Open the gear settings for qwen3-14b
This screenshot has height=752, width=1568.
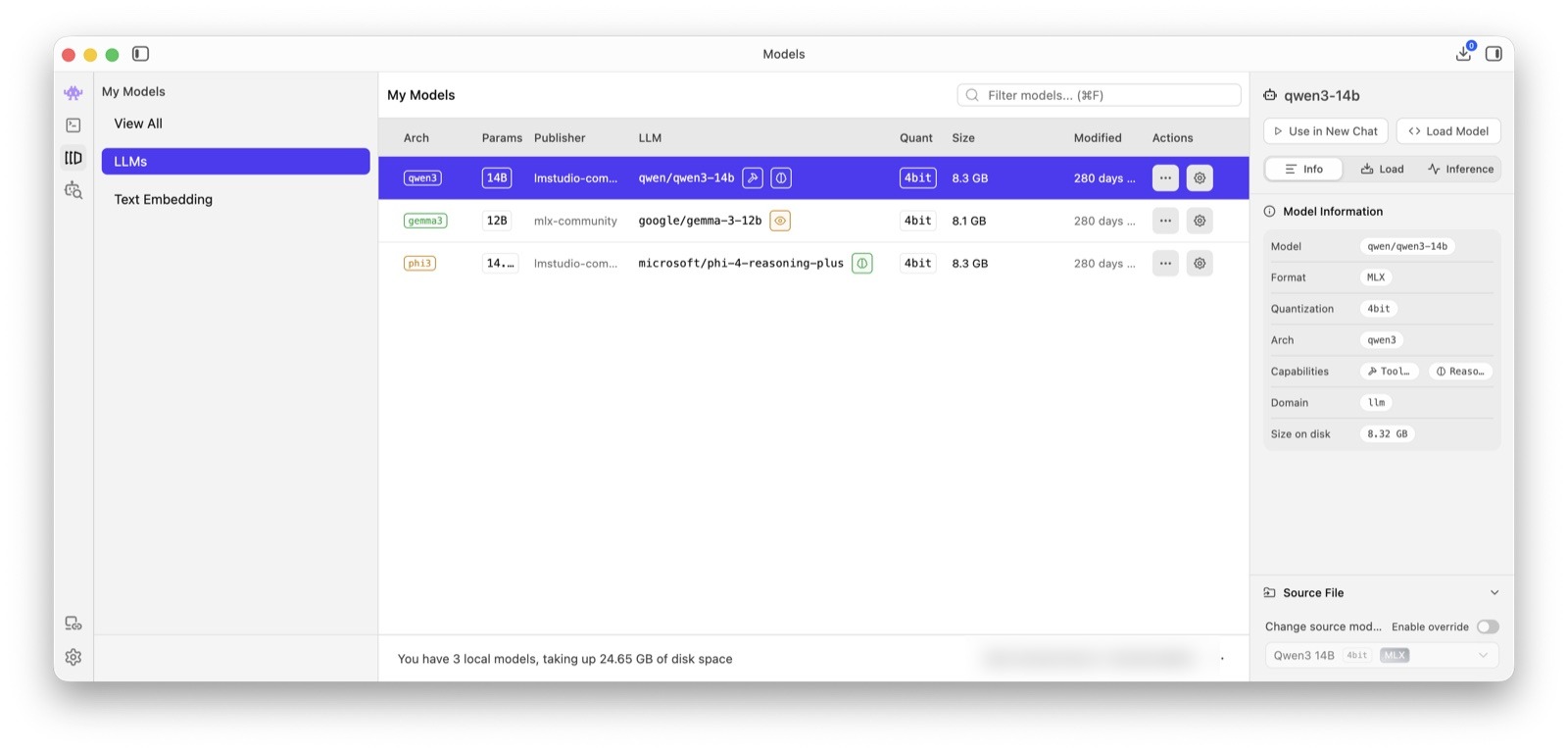[1200, 178]
